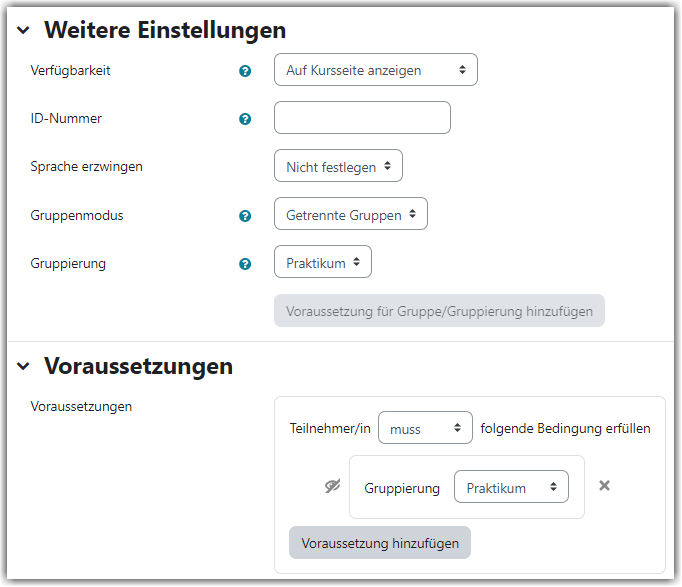Click the Gruppenmodus field label
This screenshot has height=587, width=682.
pos(77,216)
